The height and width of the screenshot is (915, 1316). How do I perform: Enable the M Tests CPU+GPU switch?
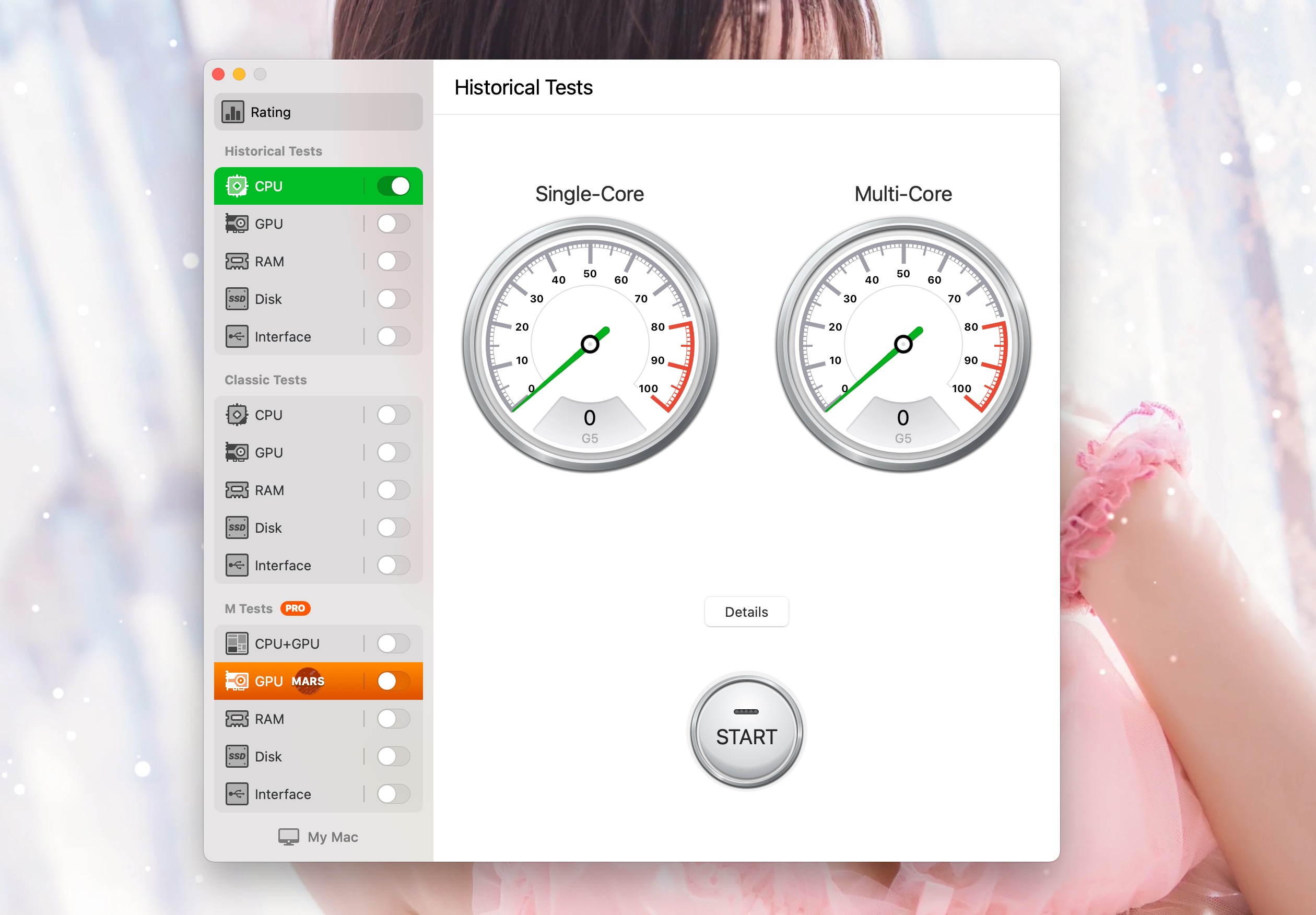393,643
